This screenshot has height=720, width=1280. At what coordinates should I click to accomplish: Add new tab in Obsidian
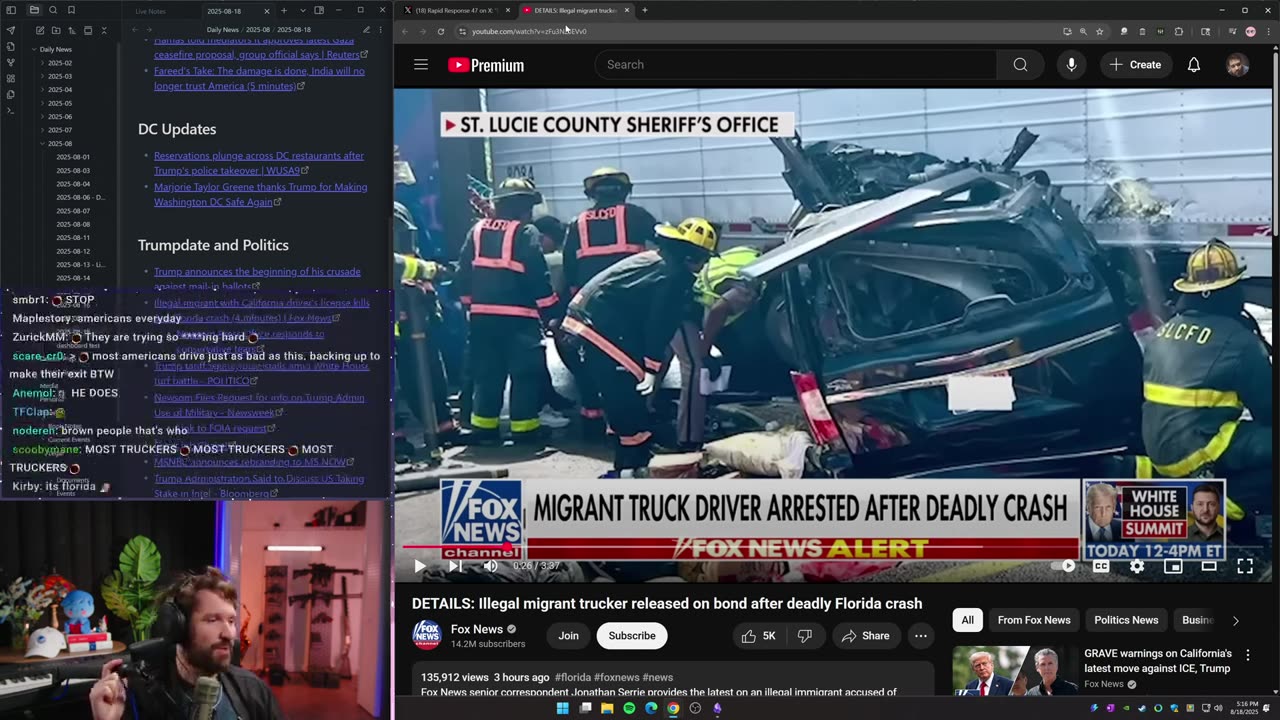(x=284, y=10)
